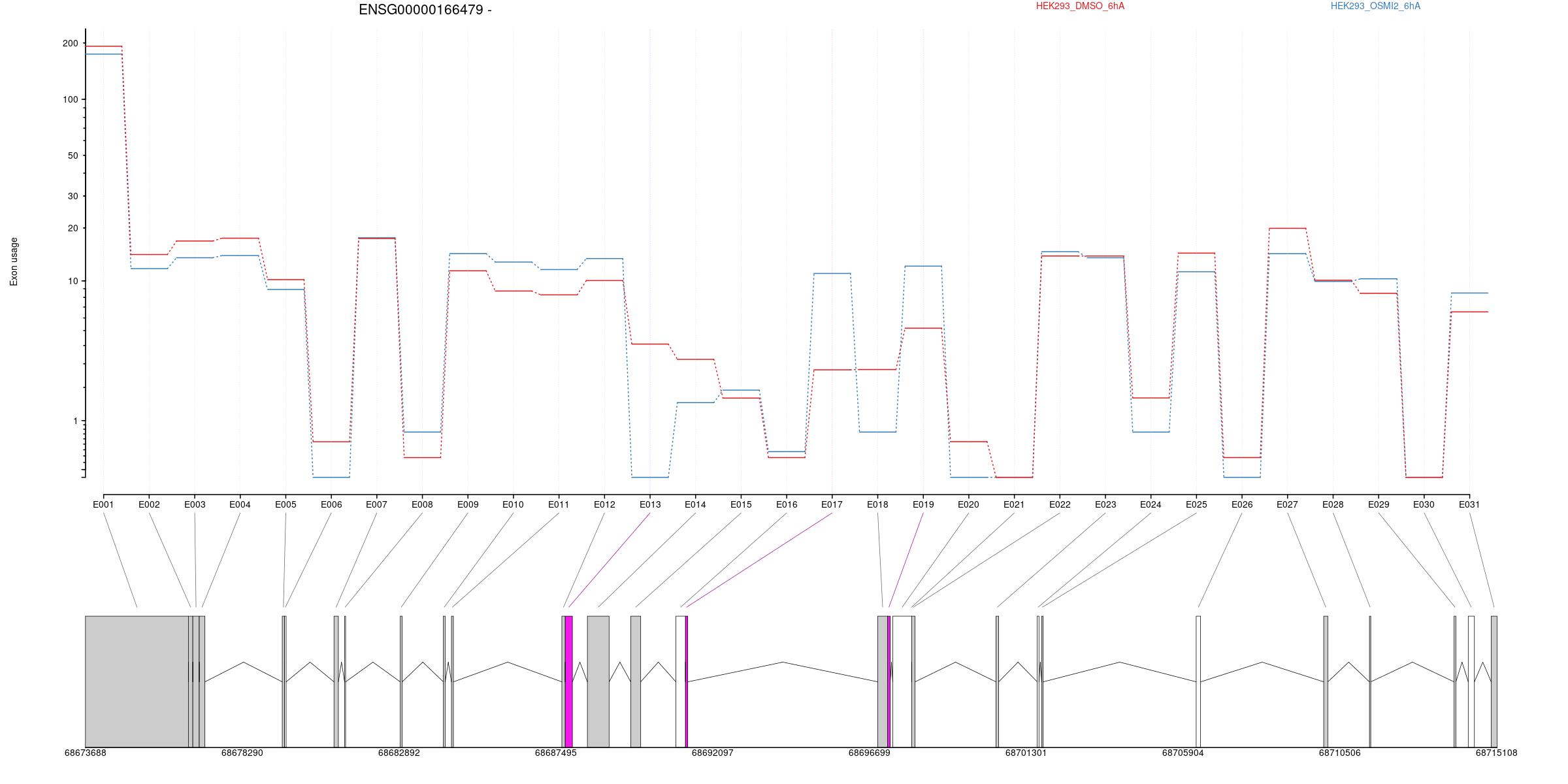This screenshot has height=784, width=1568.
Task: Click the blue E031 usage line segment
Action: [x=1469, y=293]
